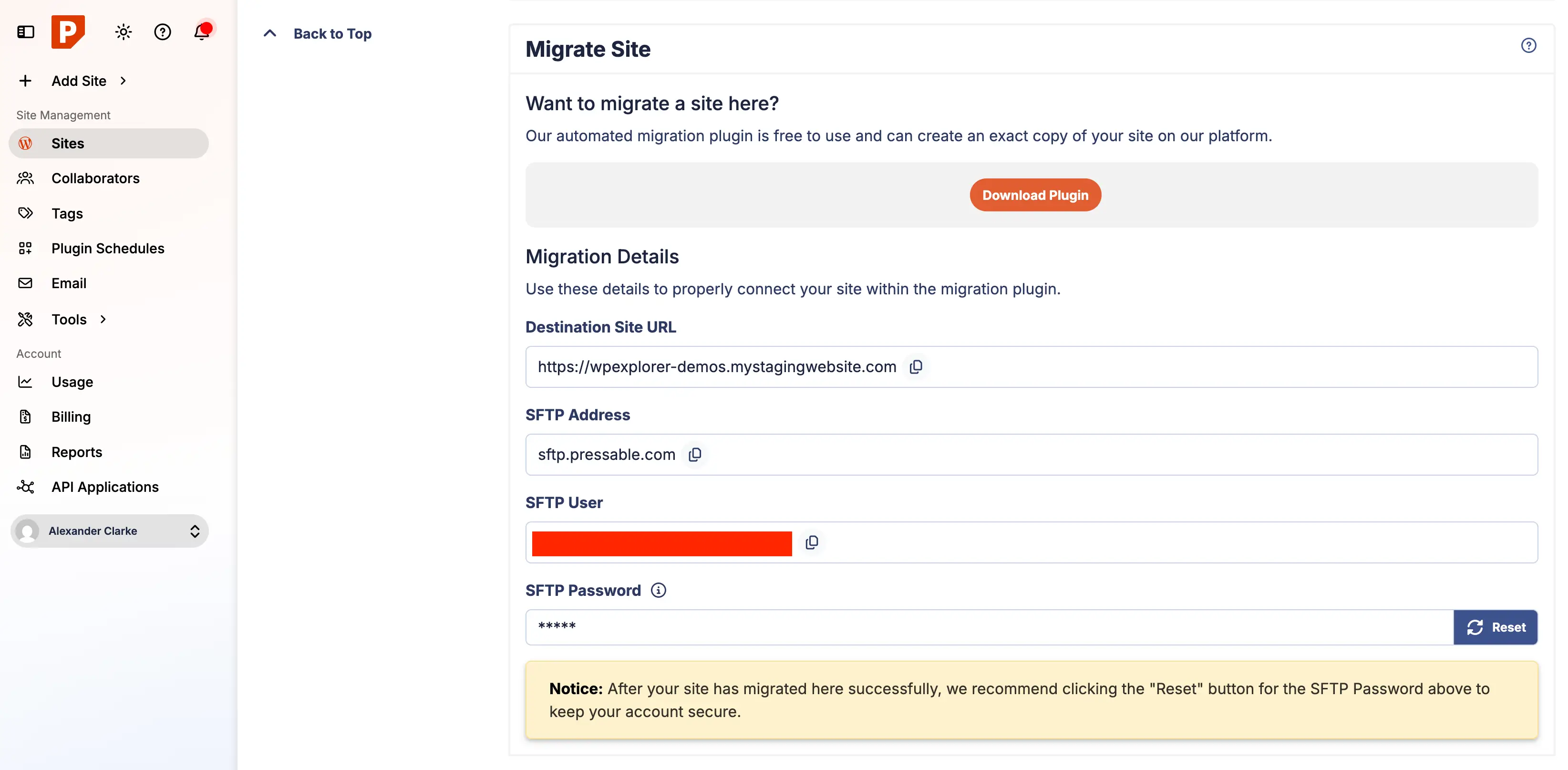Open Reports from the Account menu
This screenshot has height=770, width=1568.
76,452
